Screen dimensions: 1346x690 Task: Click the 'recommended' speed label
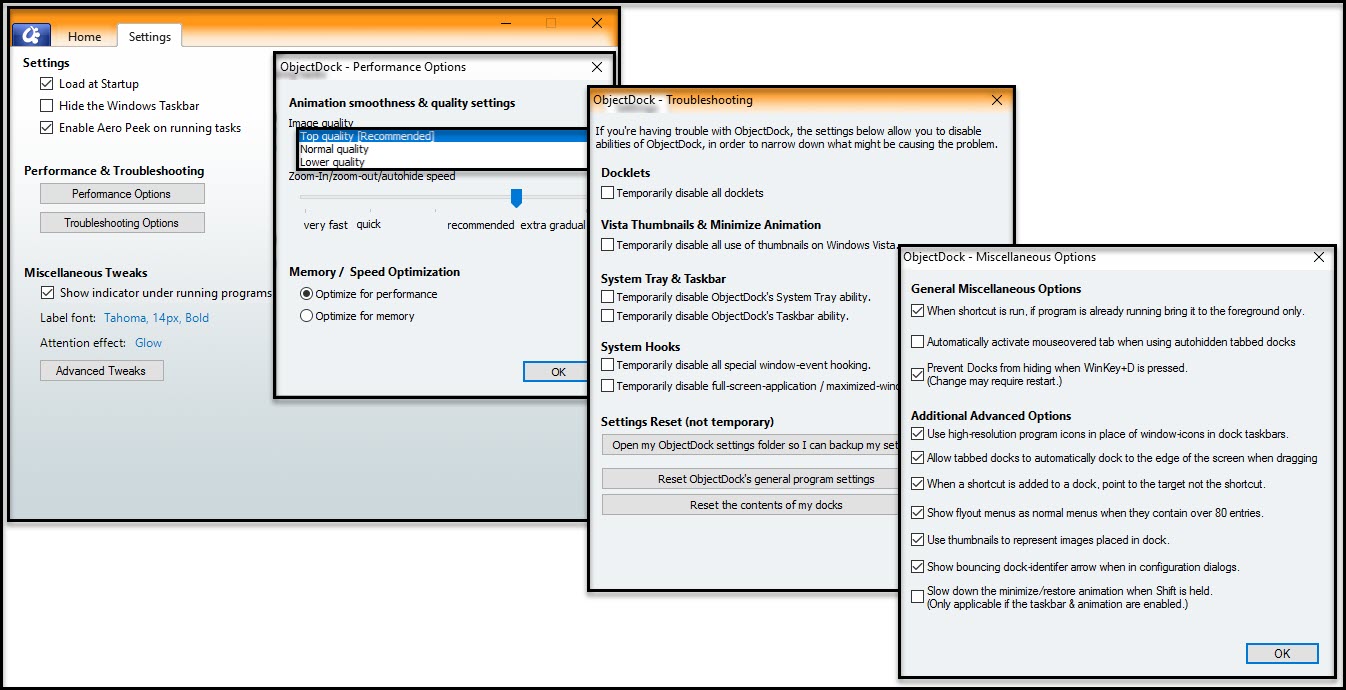[x=481, y=225]
